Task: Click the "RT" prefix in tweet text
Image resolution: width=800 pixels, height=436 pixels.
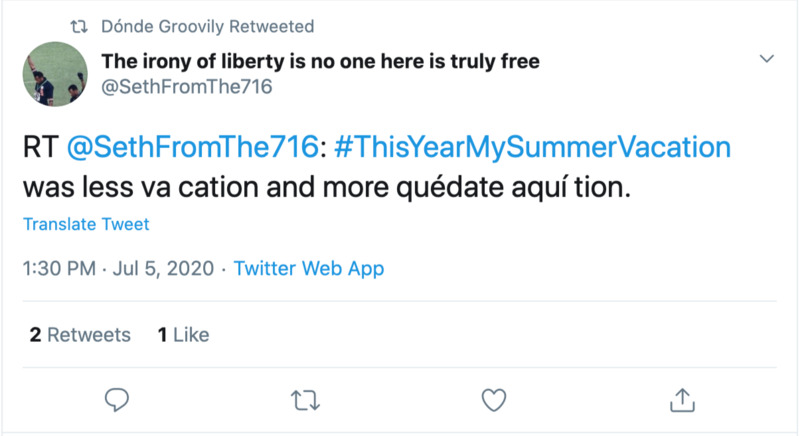Action: point(39,148)
